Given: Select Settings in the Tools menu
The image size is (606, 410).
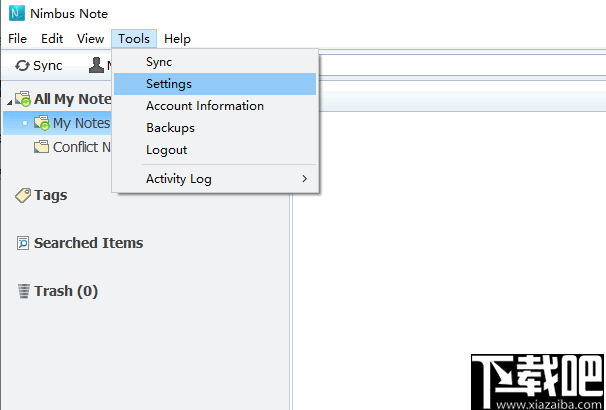Looking at the screenshot, I should point(215,84).
